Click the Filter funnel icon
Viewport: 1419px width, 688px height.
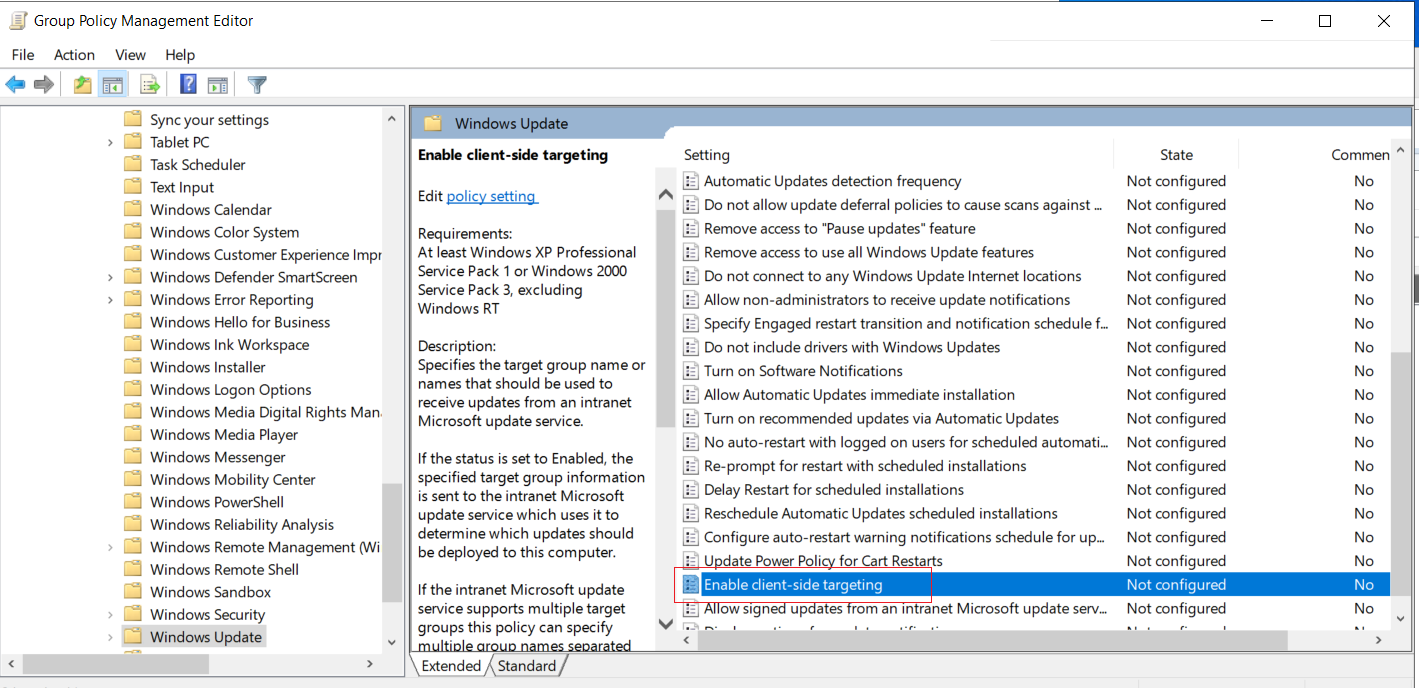click(x=257, y=85)
